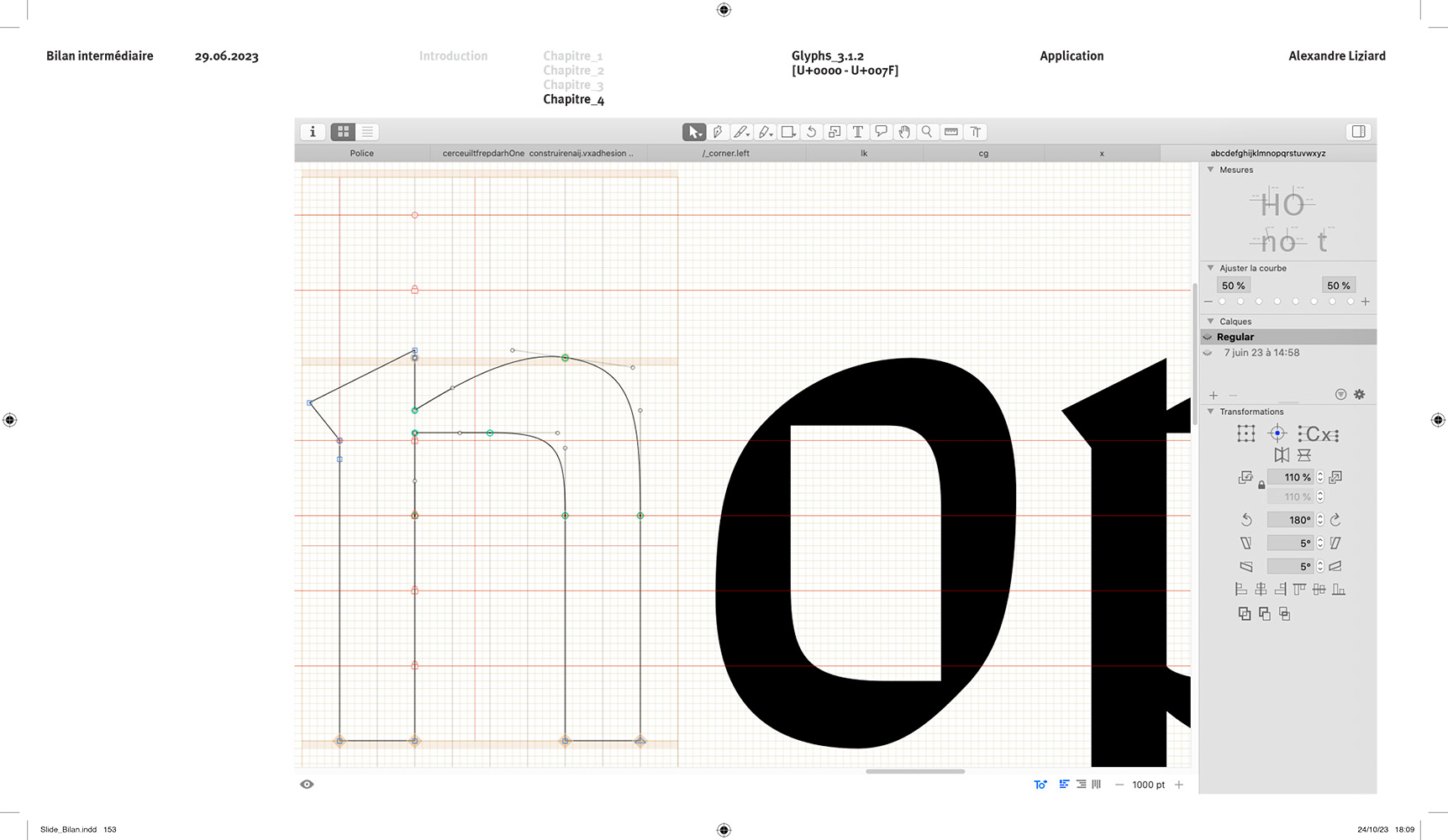Click the rotate clockwise icon
Viewport: 1448px width, 840px height.
[1335, 520]
